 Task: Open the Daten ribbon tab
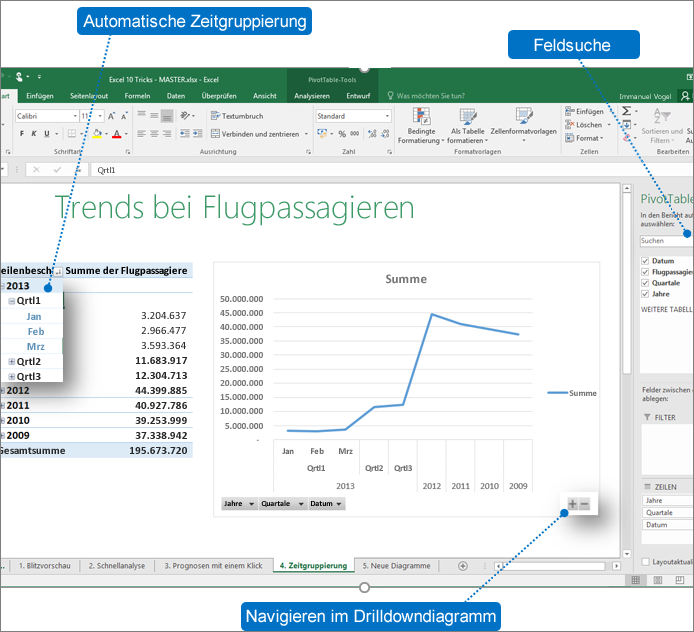176,96
